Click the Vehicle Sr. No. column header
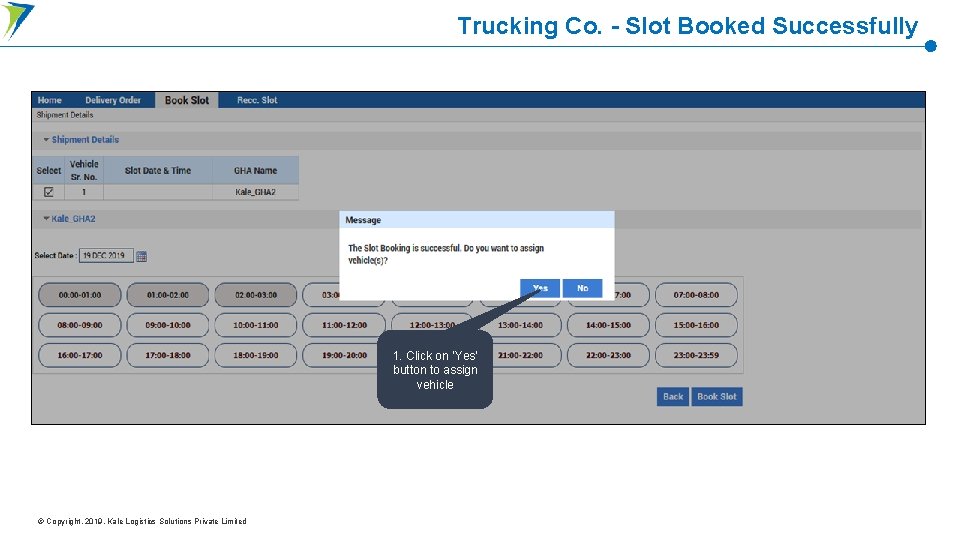This screenshot has height=540, width=960. (x=84, y=170)
